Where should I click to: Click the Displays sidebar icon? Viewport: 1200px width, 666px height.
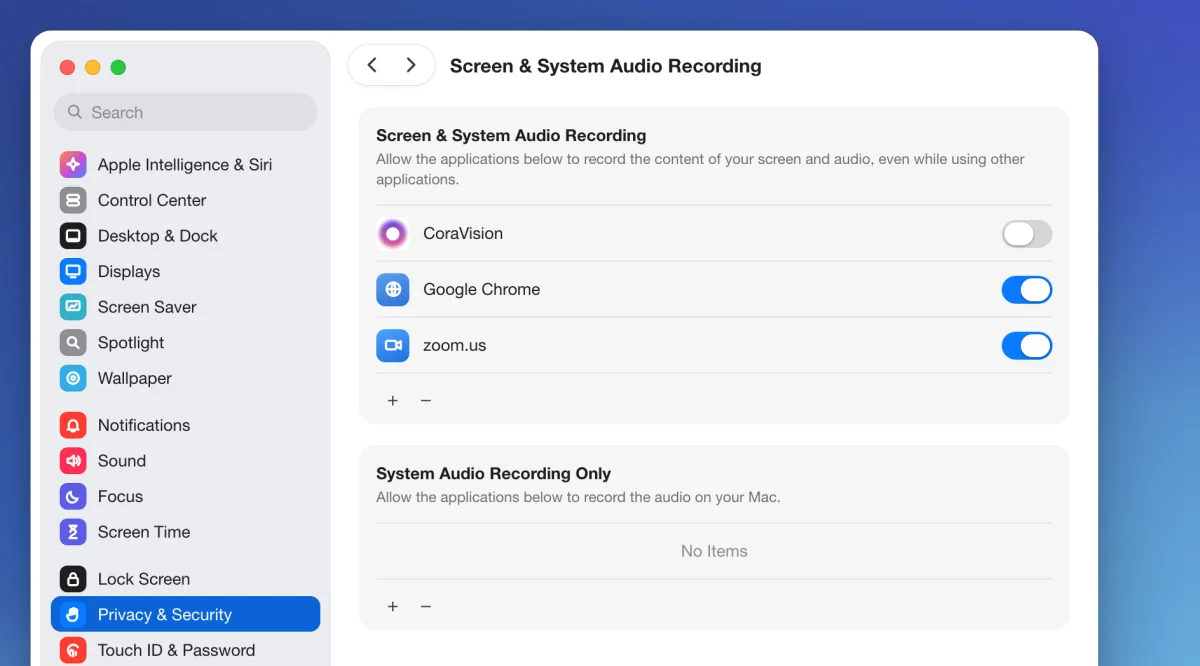click(x=73, y=271)
